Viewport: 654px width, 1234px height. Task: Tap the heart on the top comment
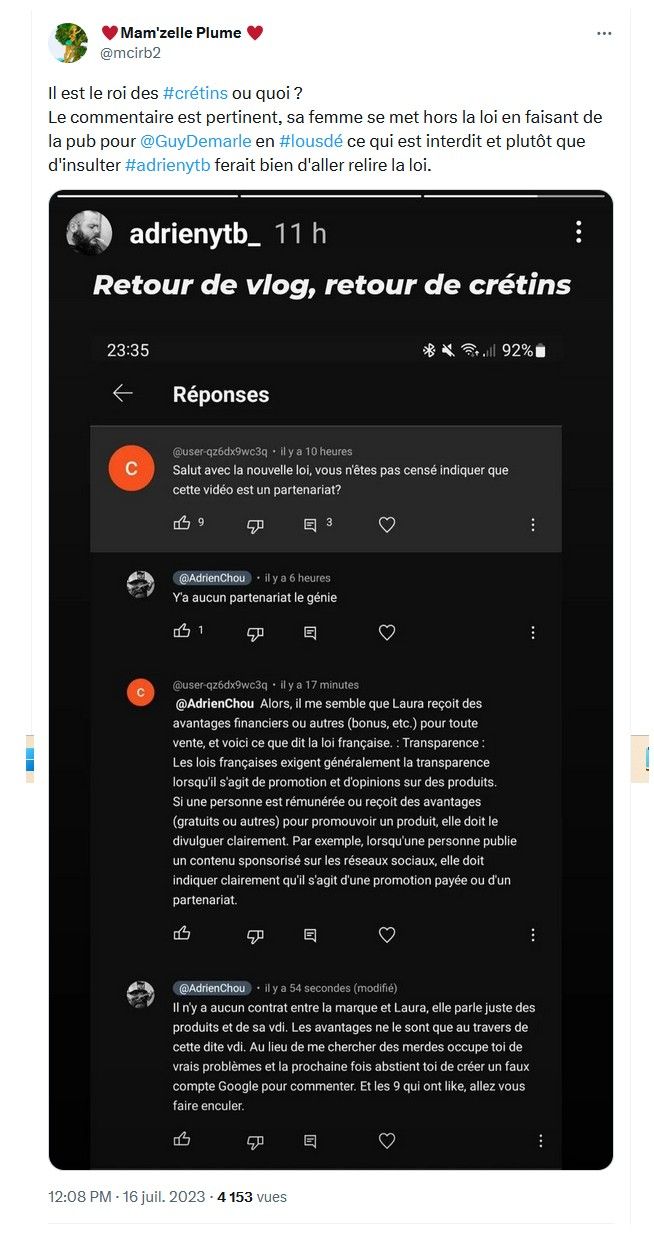pyautogui.click(x=387, y=524)
